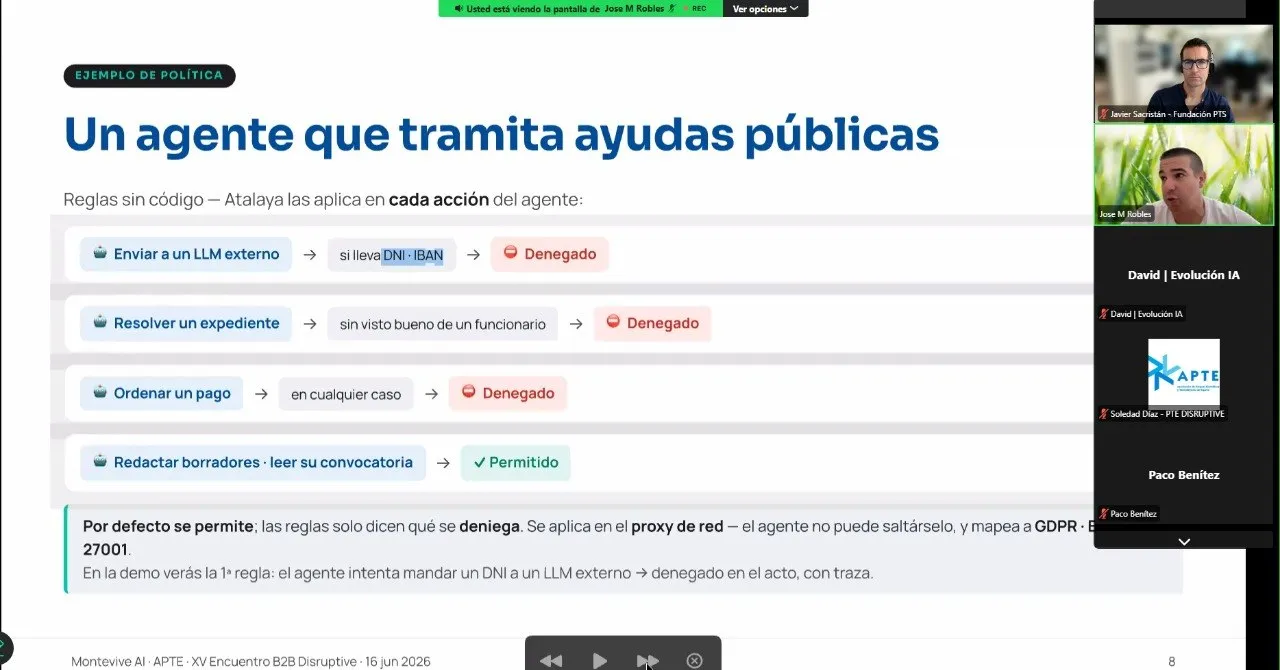The image size is (1280, 670).
Task: Open the Ver opciones dropdown
Action: [x=765, y=8]
